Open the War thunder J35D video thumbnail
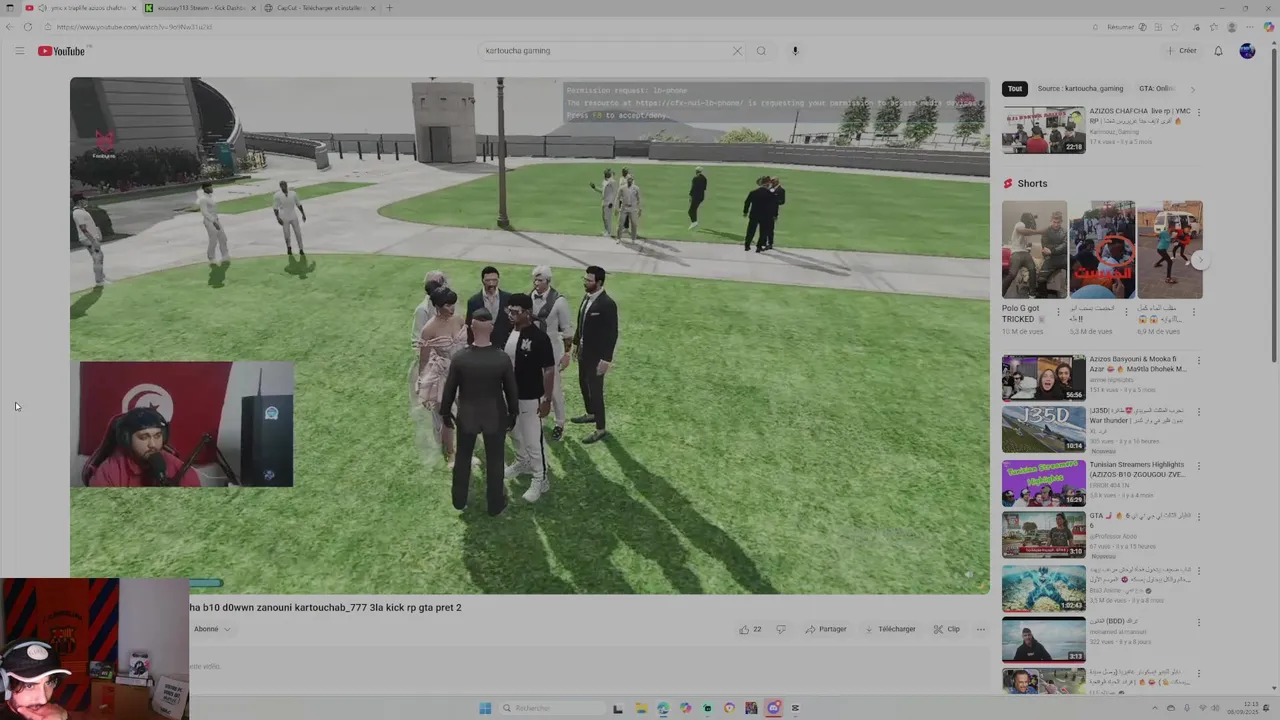Viewport: 1280px width, 720px height. tap(1043, 429)
